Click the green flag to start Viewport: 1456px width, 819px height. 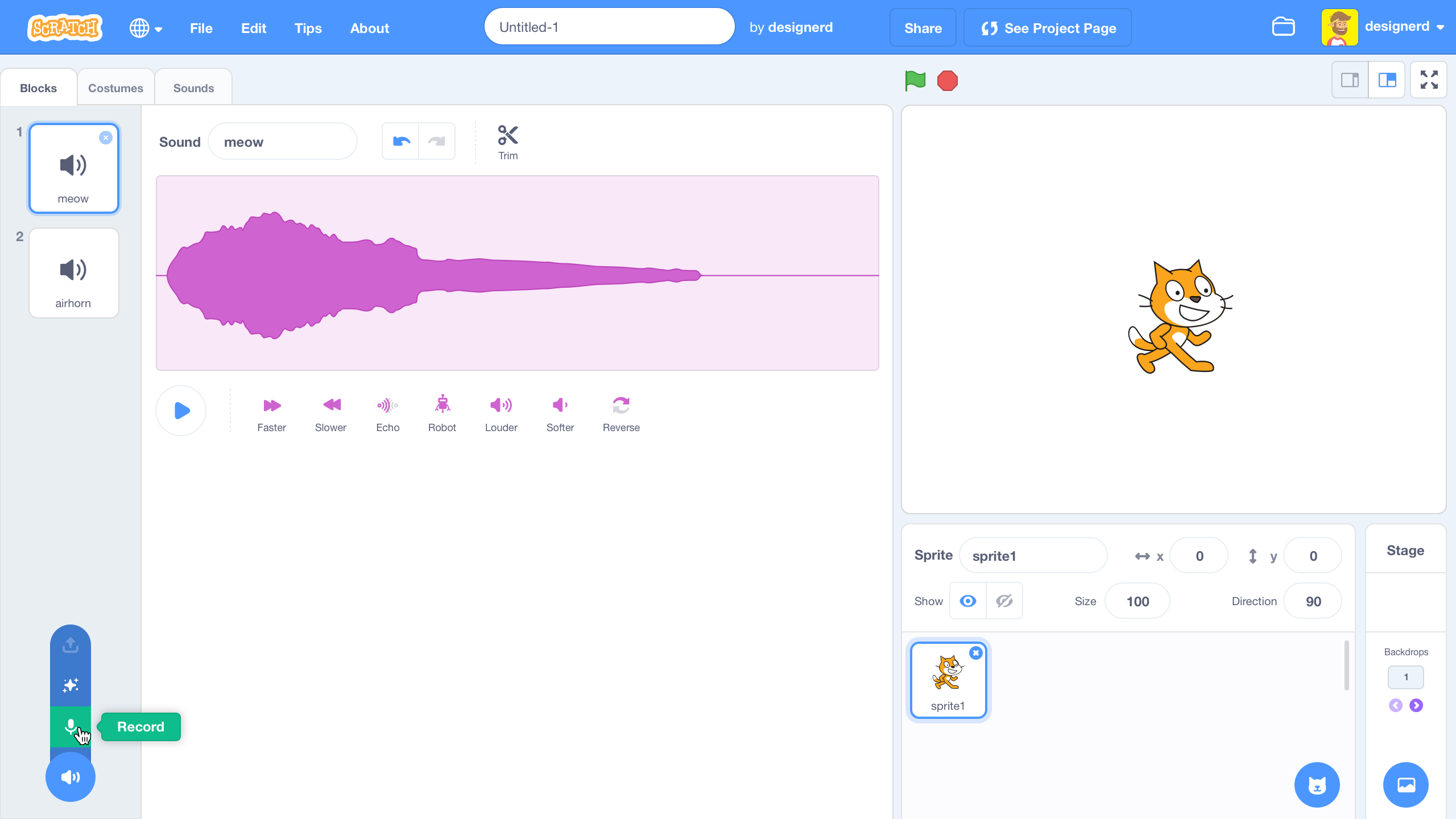(915, 81)
